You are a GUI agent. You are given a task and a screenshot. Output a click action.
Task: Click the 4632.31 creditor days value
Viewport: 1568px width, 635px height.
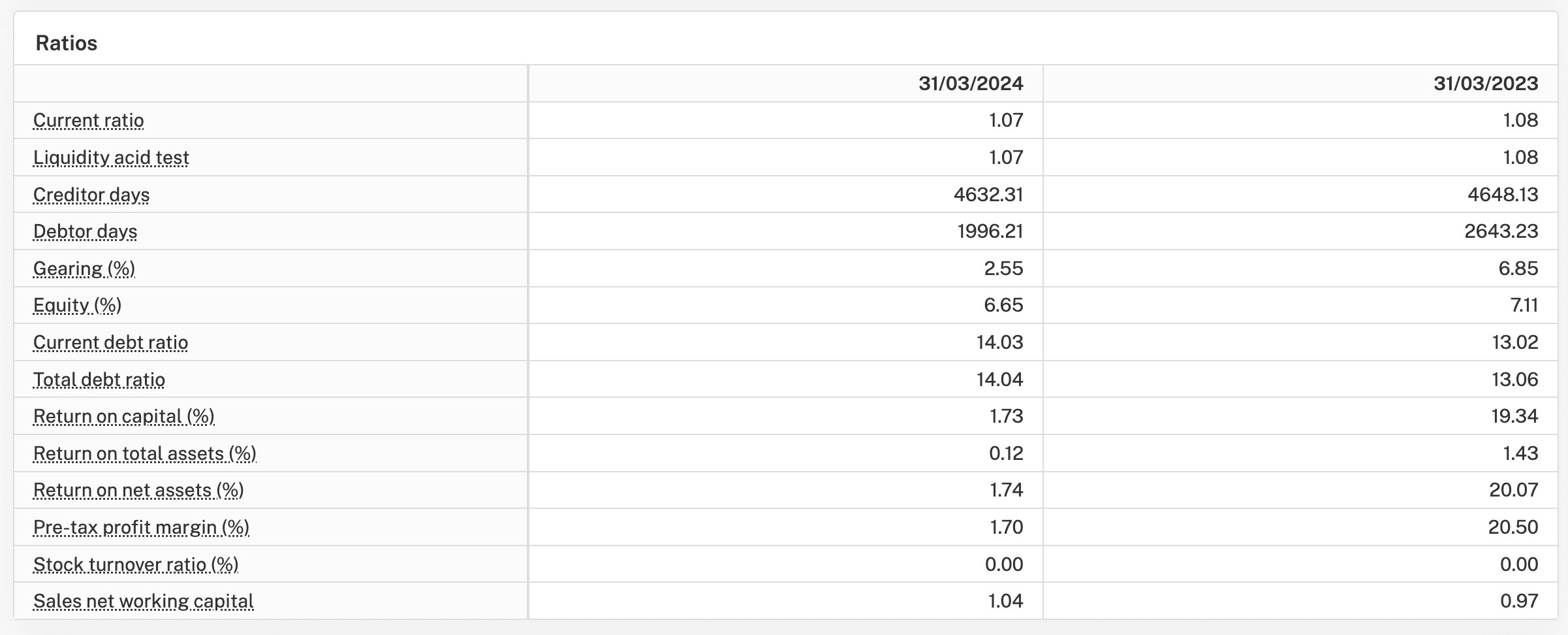[988, 195]
